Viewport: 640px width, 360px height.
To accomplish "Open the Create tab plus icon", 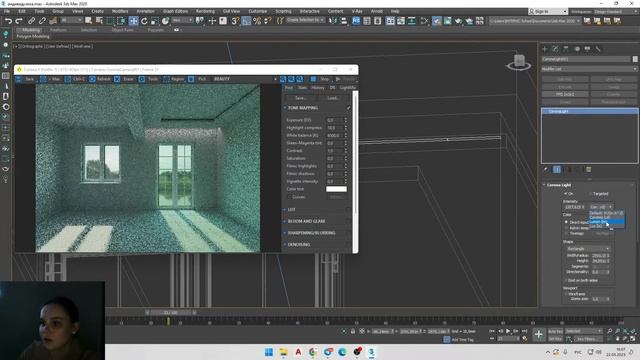I will pos(544,49).
